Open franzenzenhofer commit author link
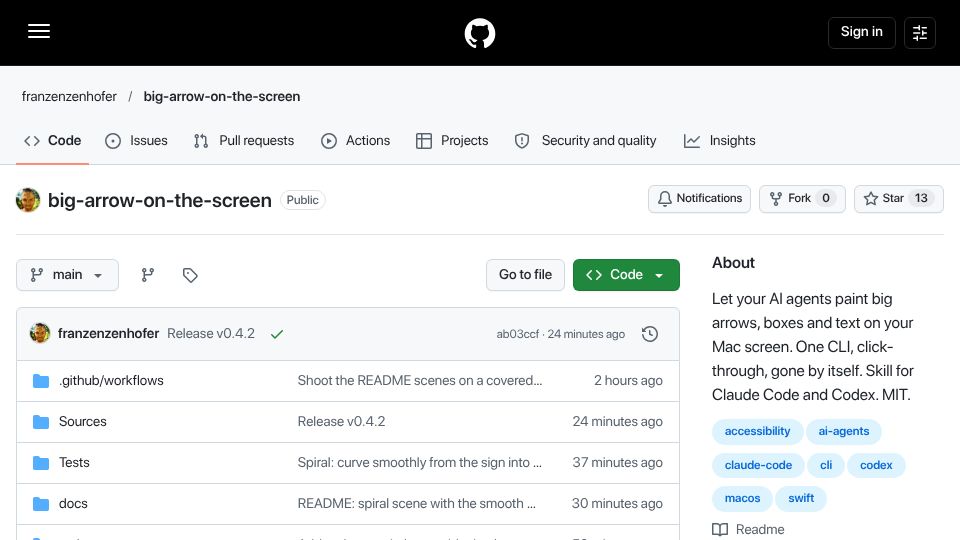Viewport: 960px width, 540px height. 108,334
